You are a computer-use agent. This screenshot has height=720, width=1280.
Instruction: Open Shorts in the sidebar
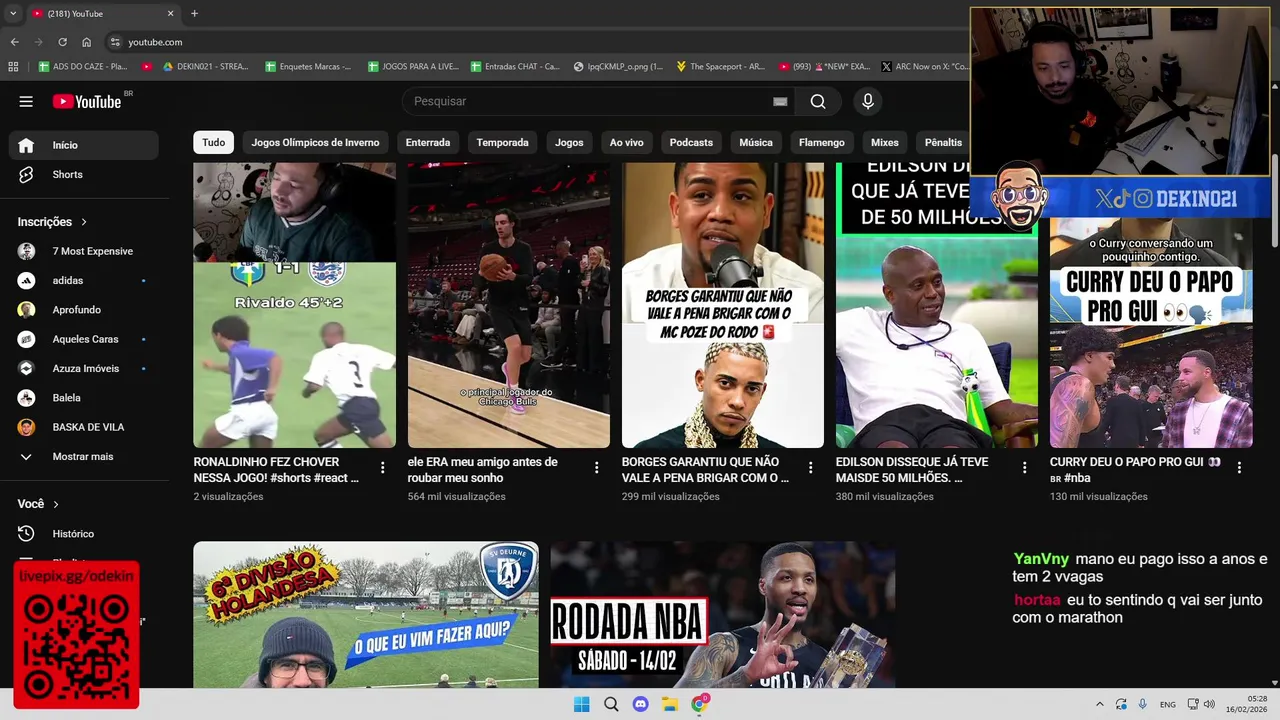(x=84, y=174)
